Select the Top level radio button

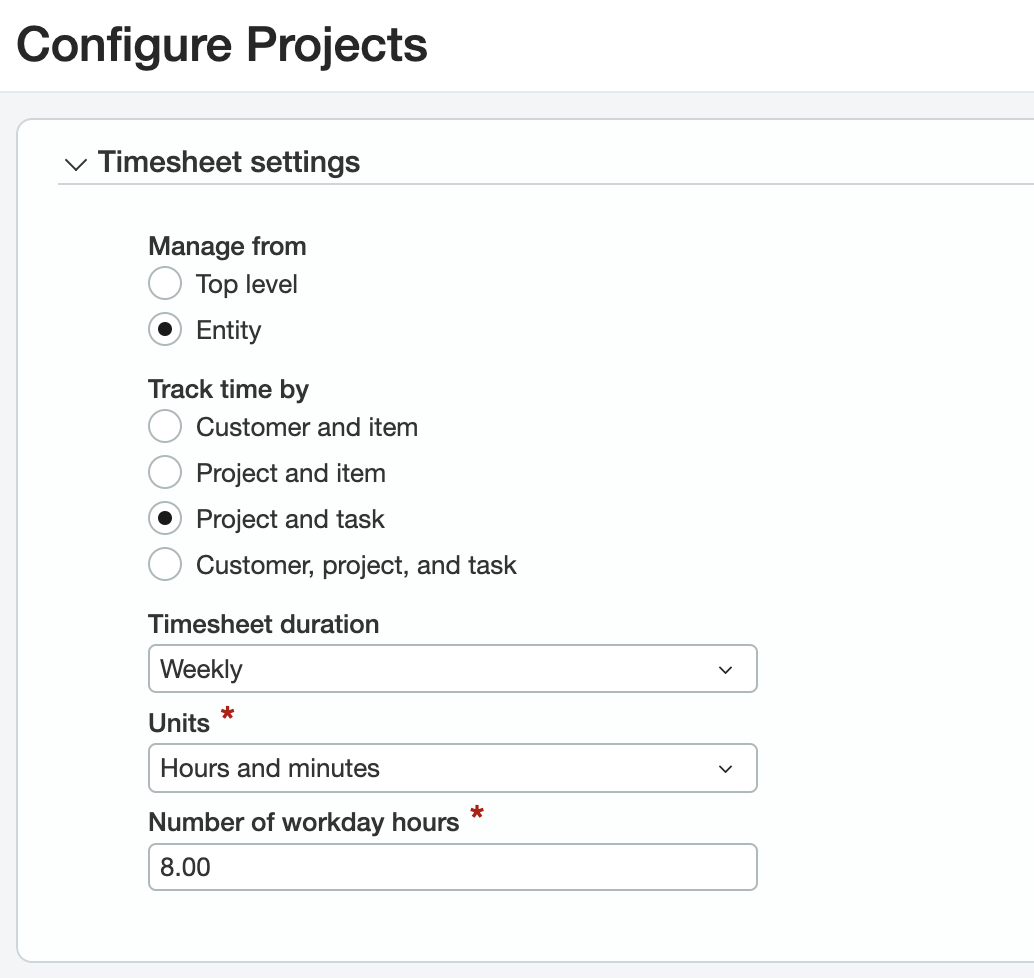tap(164, 283)
